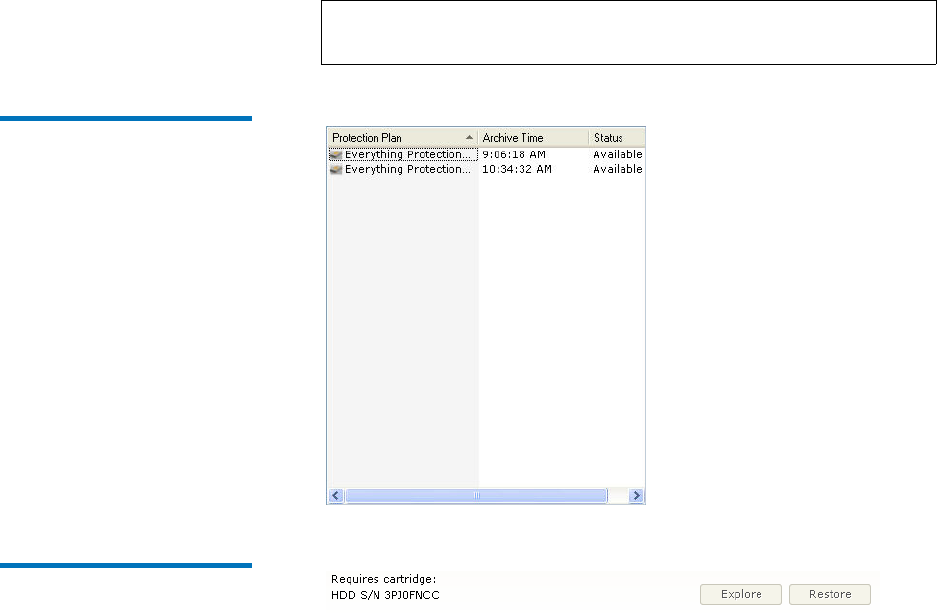
Task: Click the 10:34:32 AM archive time cell
Action: click(516, 170)
